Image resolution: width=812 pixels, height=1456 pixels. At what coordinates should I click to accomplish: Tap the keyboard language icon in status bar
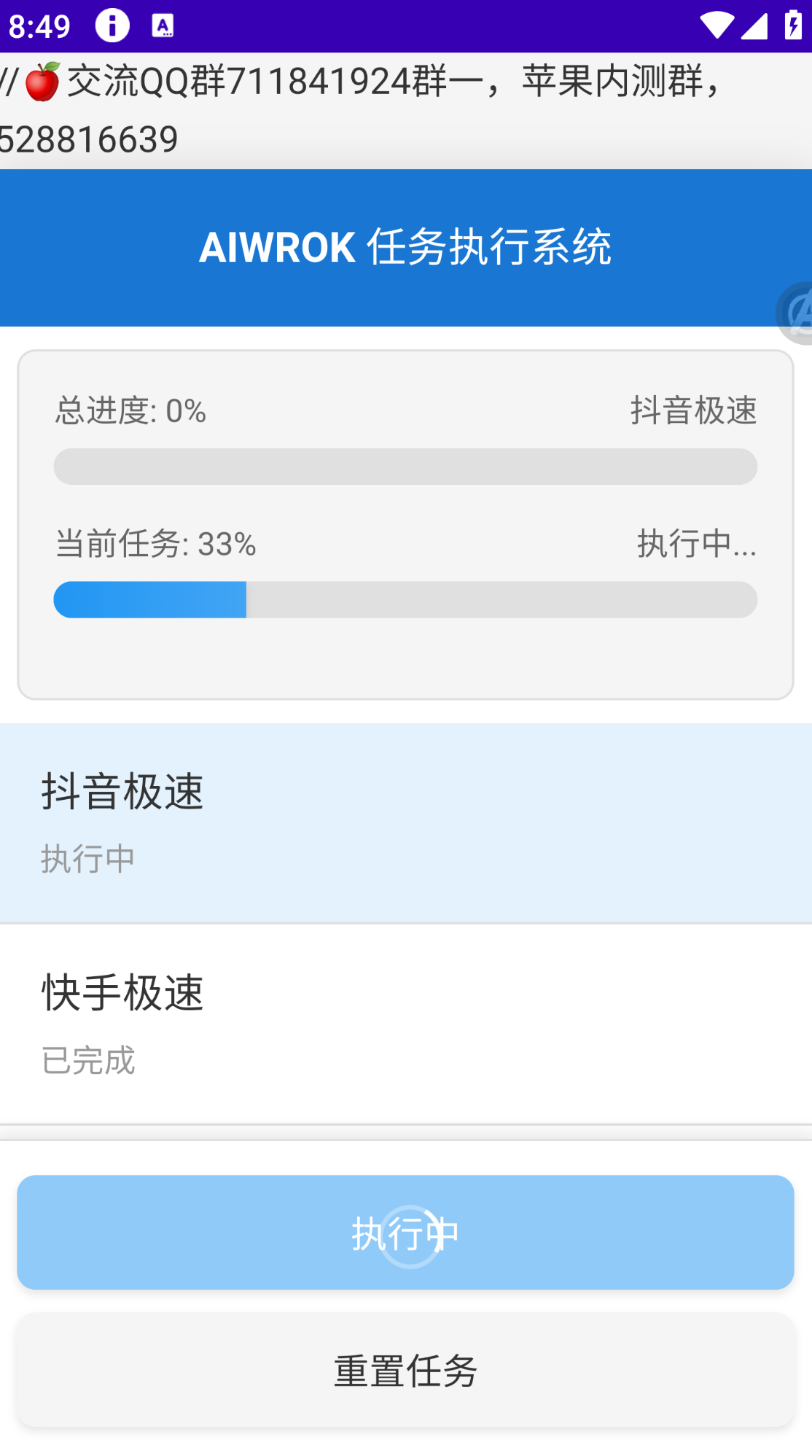coord(163,26)
